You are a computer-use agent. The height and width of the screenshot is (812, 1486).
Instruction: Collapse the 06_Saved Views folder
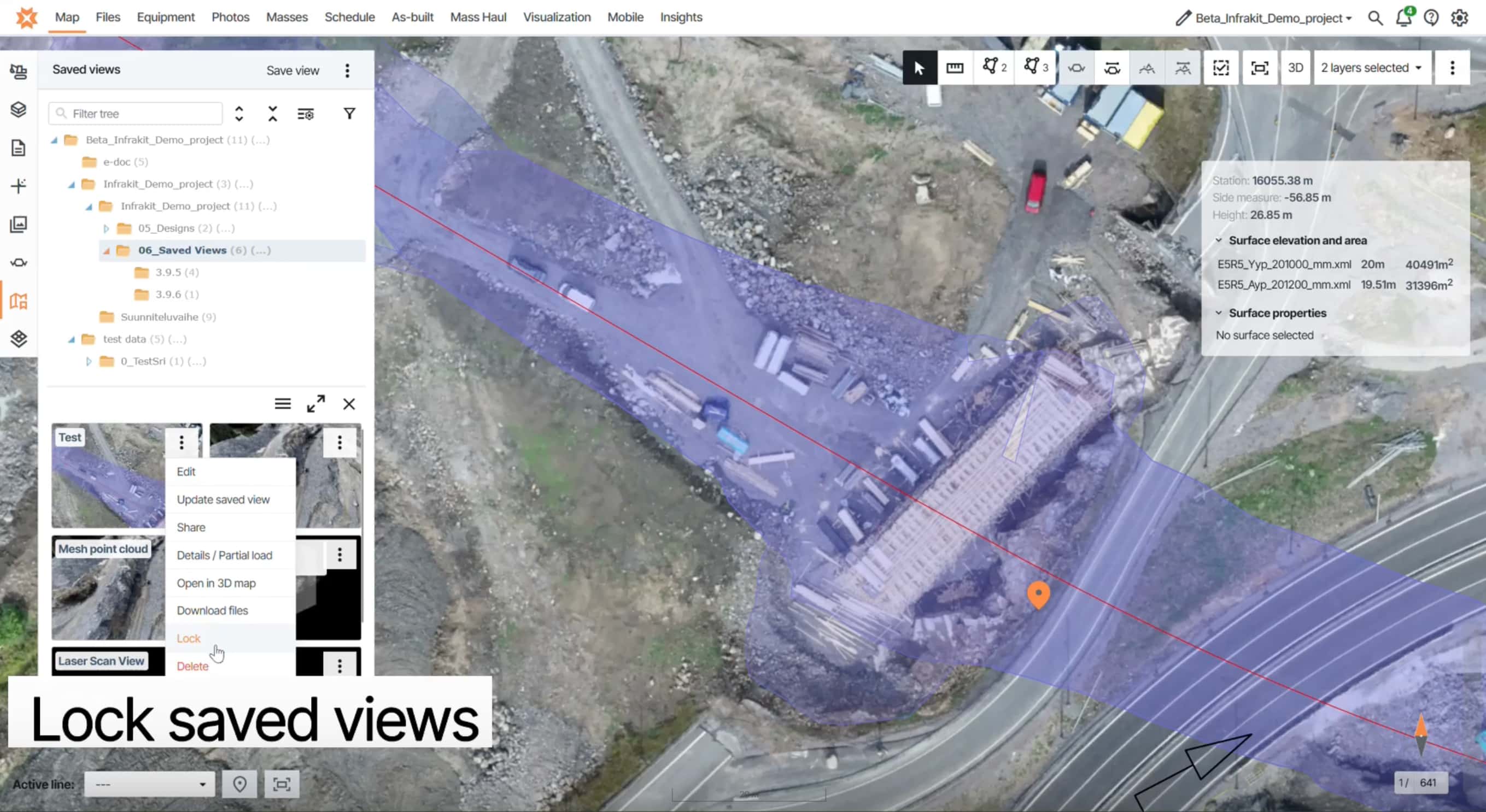106,250
